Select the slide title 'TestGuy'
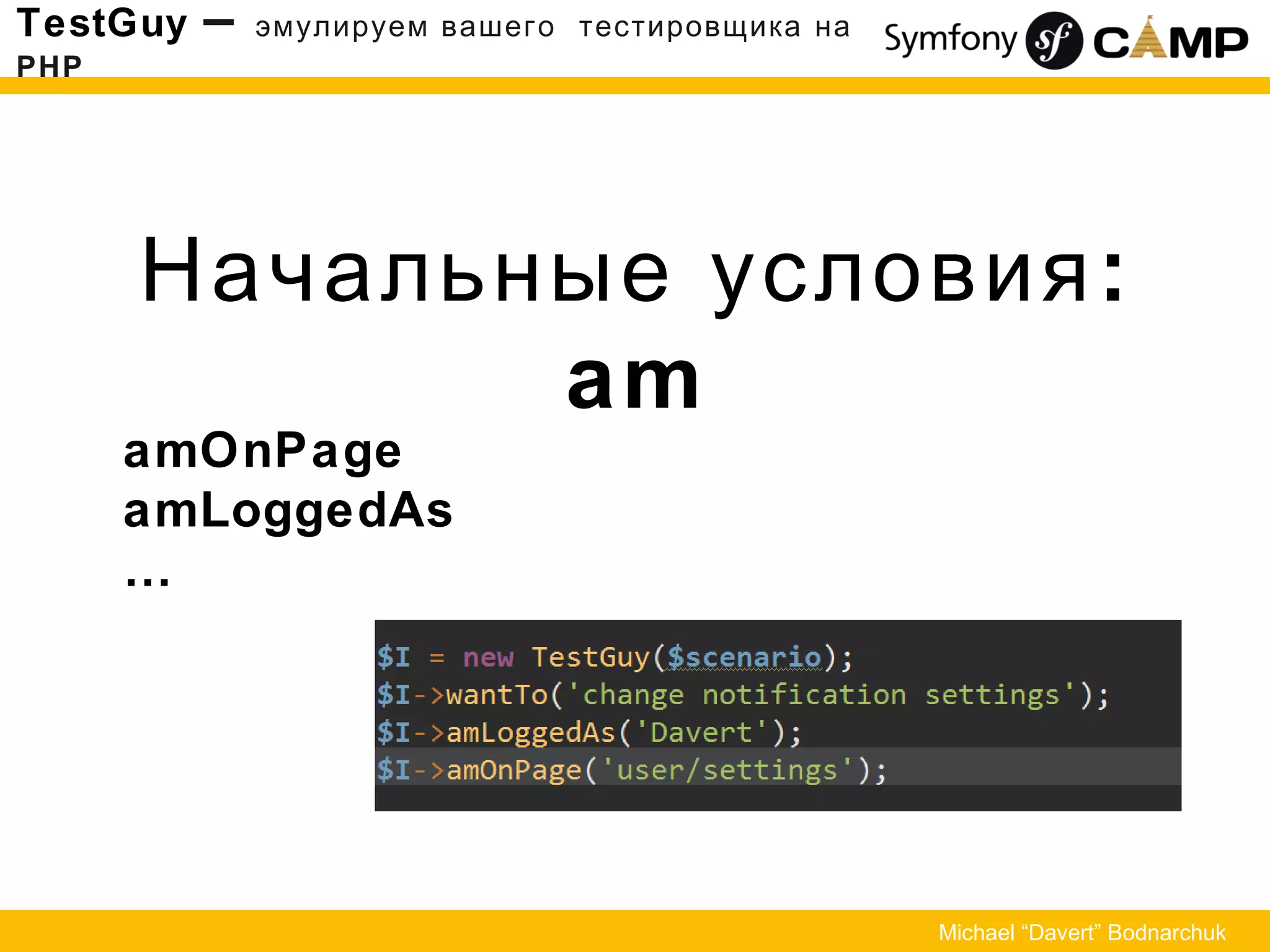 click(102, 25)
